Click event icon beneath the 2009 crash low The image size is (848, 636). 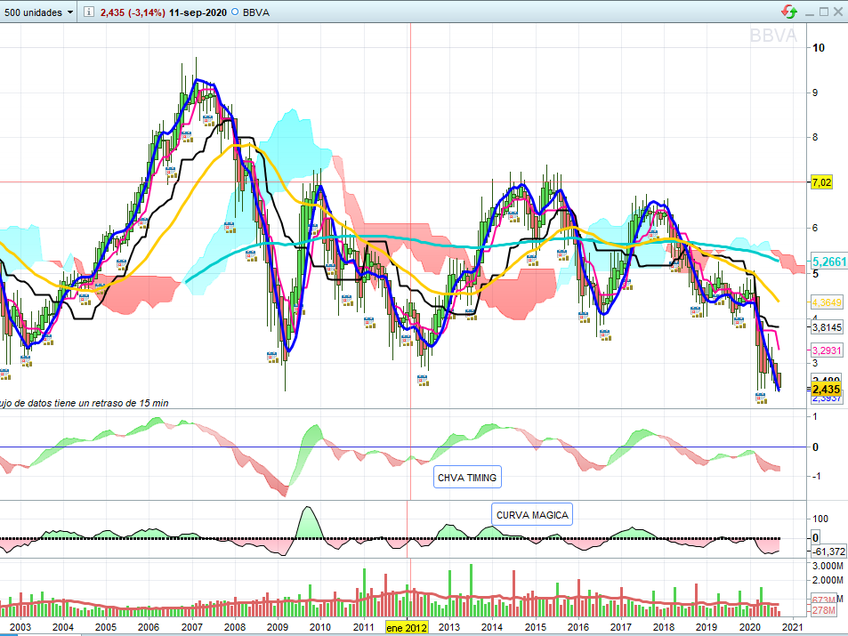(x=273, y=357)
